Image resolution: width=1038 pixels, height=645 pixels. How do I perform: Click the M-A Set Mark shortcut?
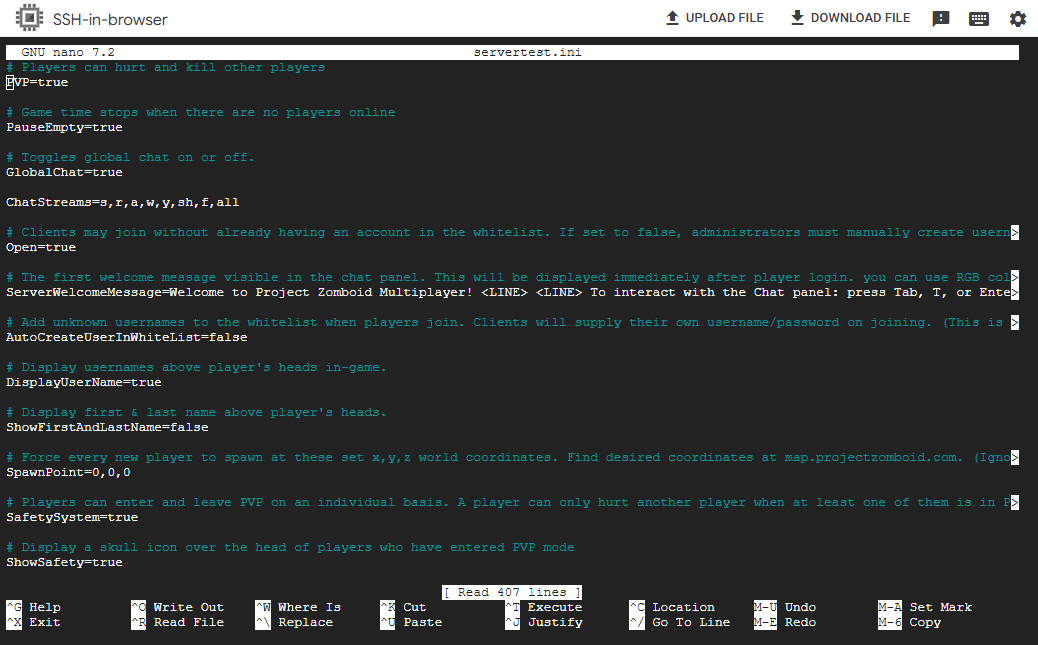pyautogui.click(x=925, y=607)
